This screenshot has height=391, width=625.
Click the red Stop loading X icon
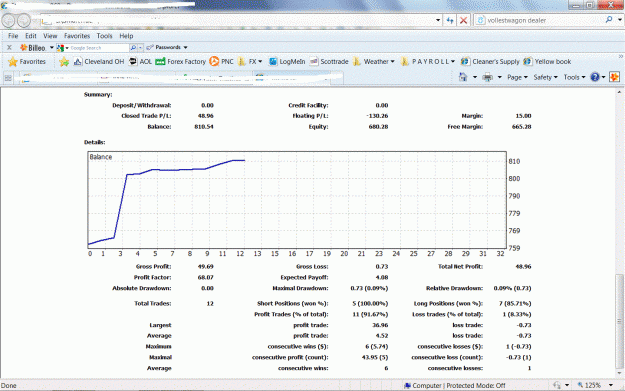pos(463,20)
